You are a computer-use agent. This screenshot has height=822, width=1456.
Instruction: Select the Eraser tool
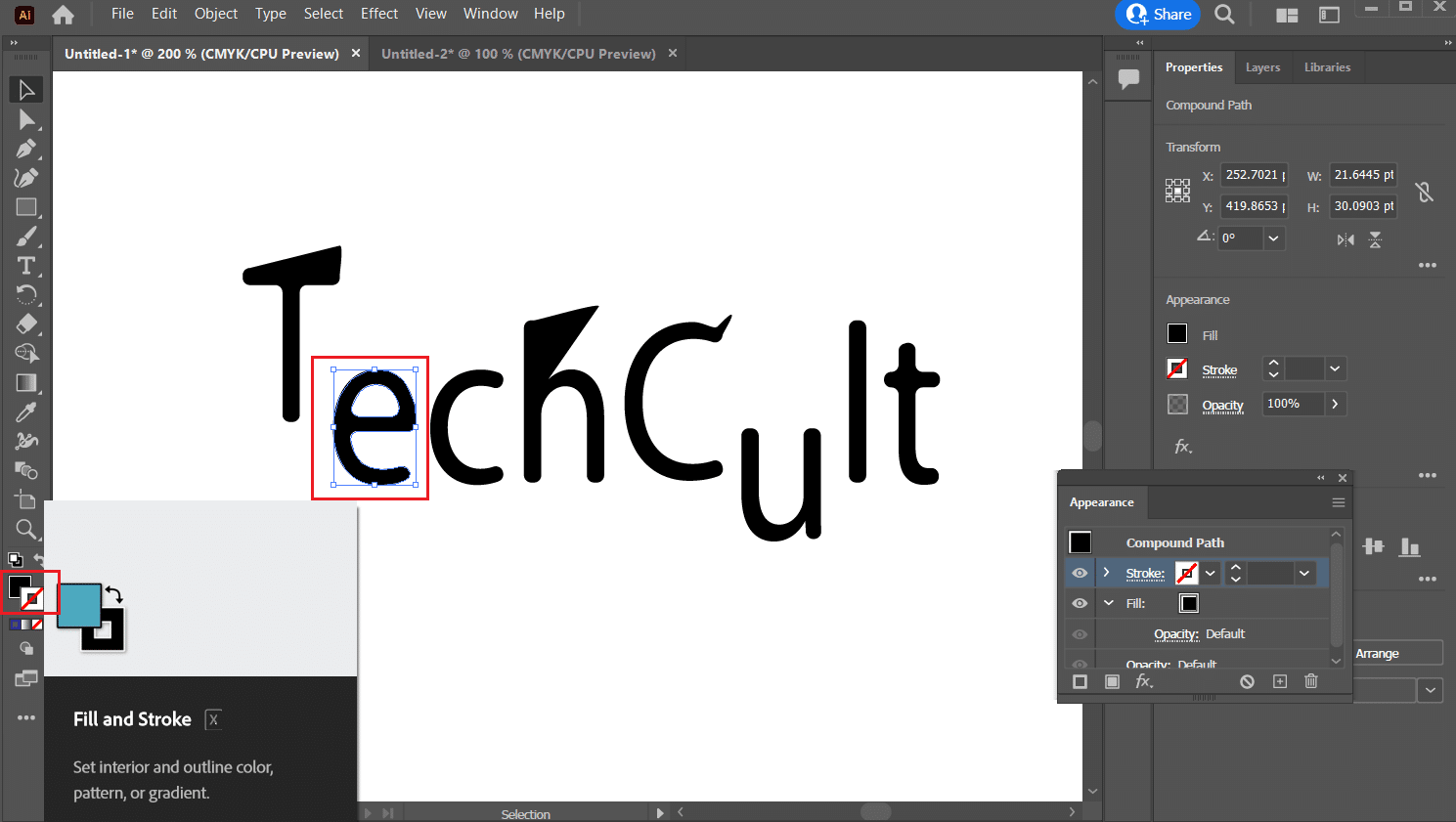[26, 324]
